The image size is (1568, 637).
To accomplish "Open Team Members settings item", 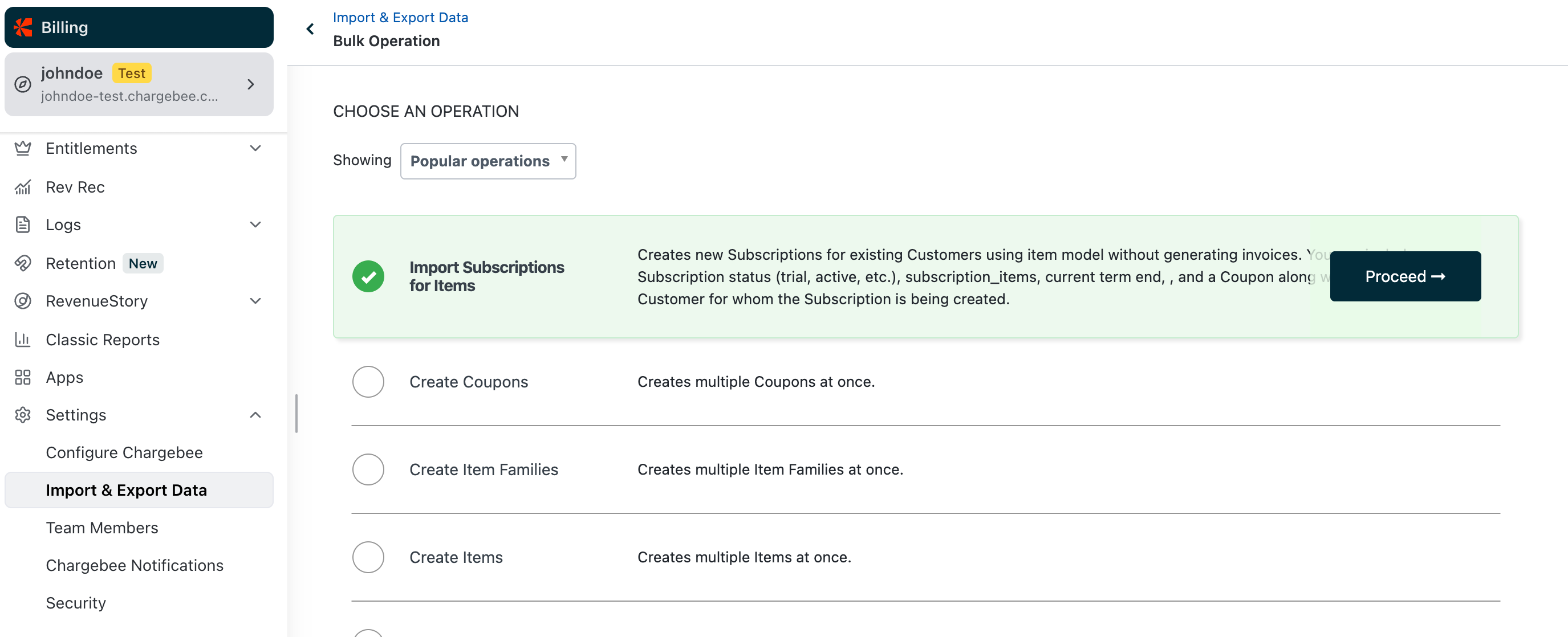I will tap(101, 528).
